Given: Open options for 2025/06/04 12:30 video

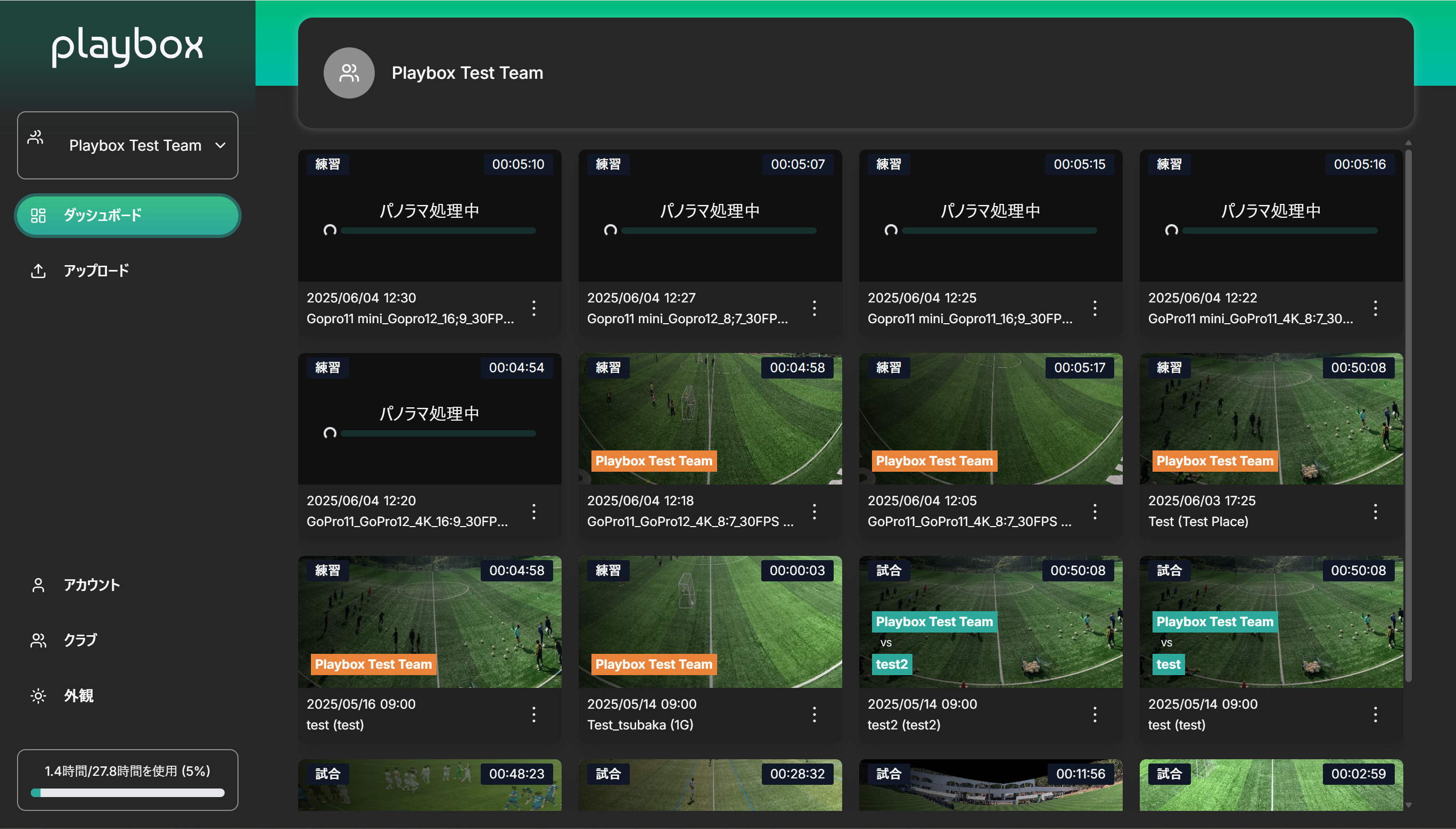Looking at the screenshot, I should pyautogui.click(x=533, y=308).
